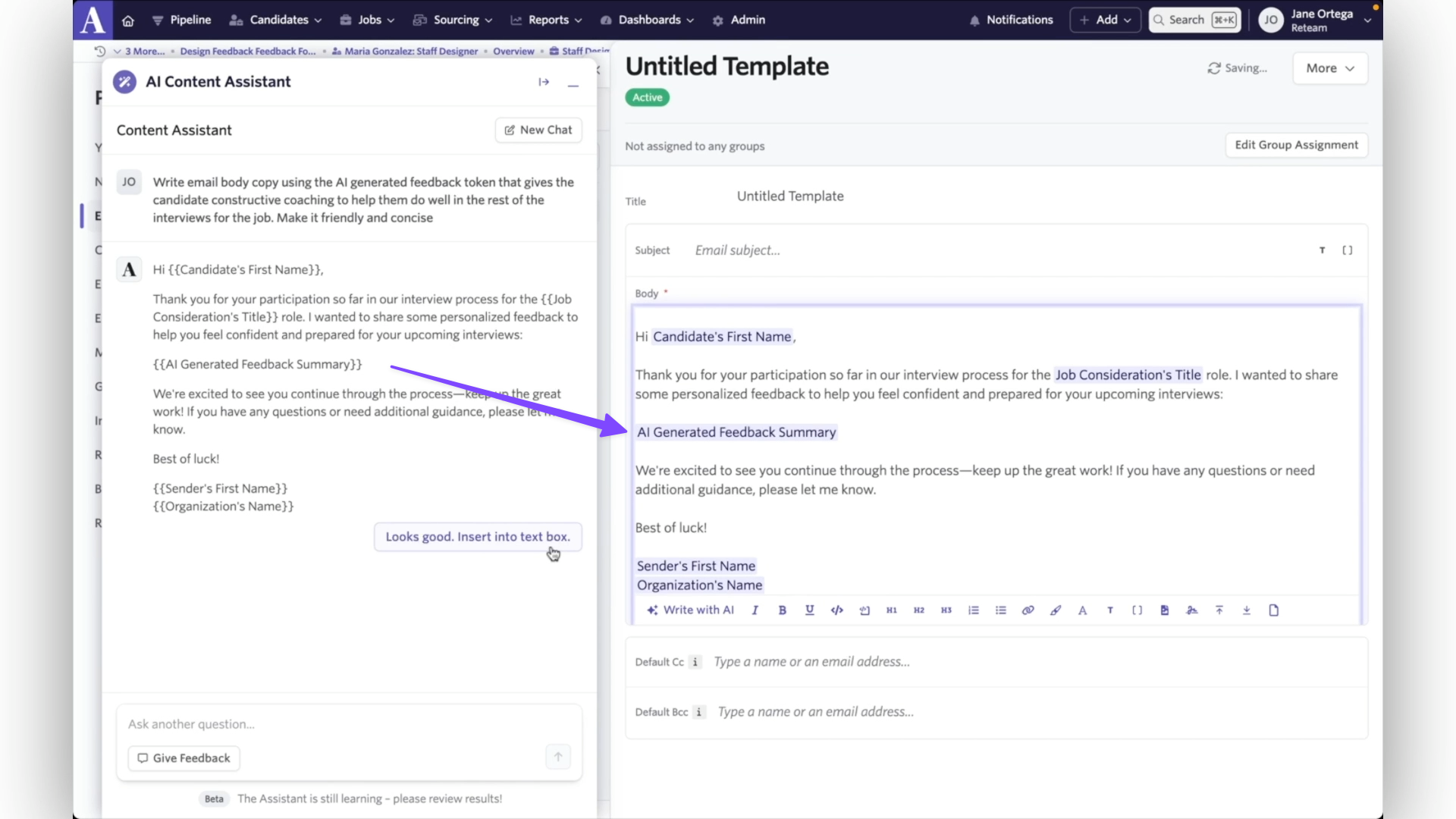The width and height of the screenshot is (1456, 819).
Task: Click the Job Consideration's Title token
Action: (1128, 375)
